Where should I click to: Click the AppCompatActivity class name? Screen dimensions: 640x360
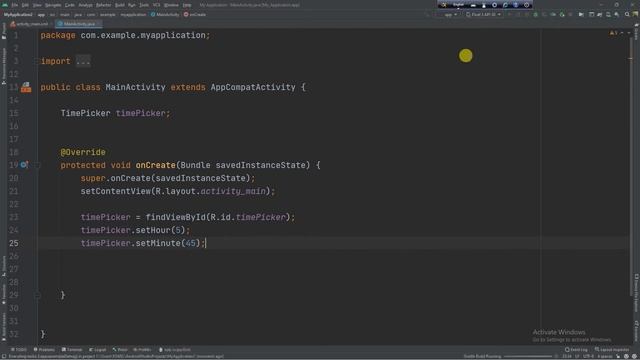tap(253, 87)
